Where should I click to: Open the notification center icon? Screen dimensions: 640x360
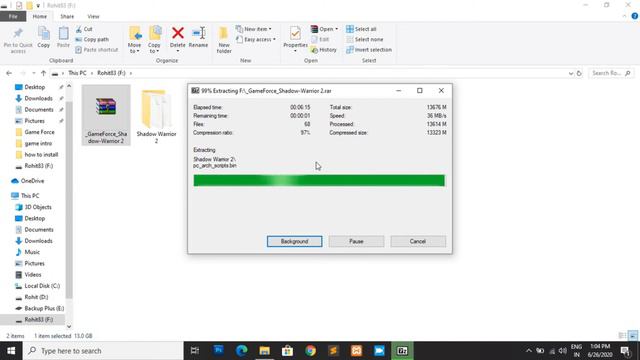[626, 351]
